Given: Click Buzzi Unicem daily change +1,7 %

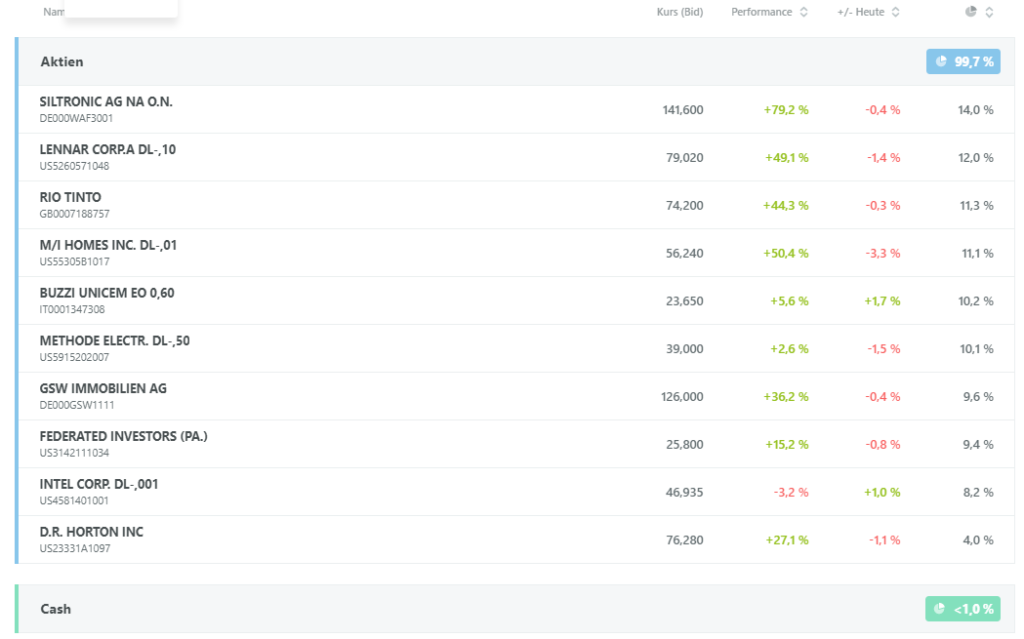Looking at the screenshot, I should (x=882, y=301).
